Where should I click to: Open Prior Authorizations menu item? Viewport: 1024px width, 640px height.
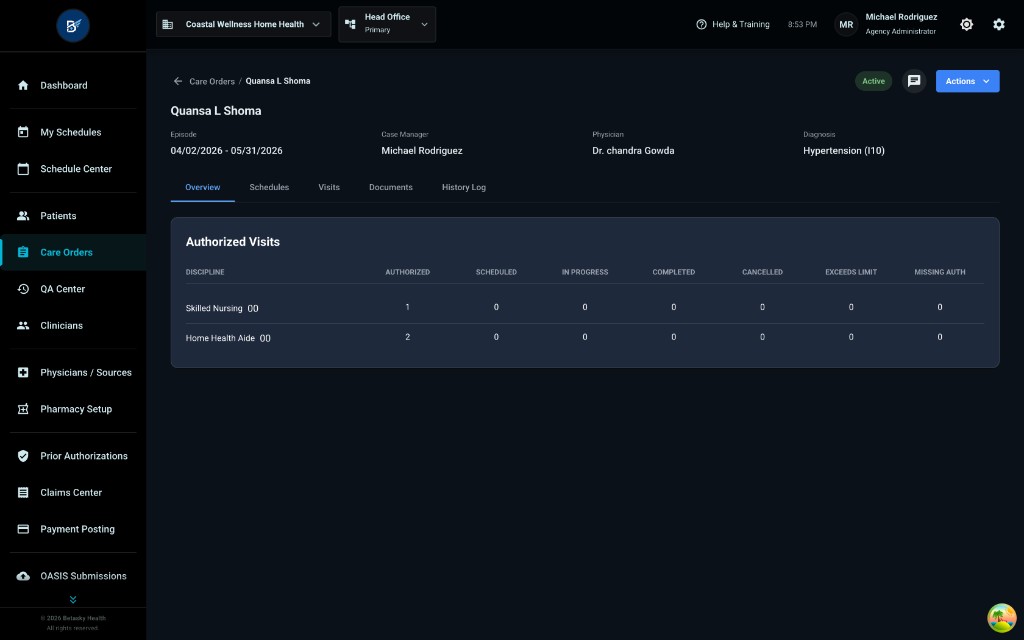point(73,456)
